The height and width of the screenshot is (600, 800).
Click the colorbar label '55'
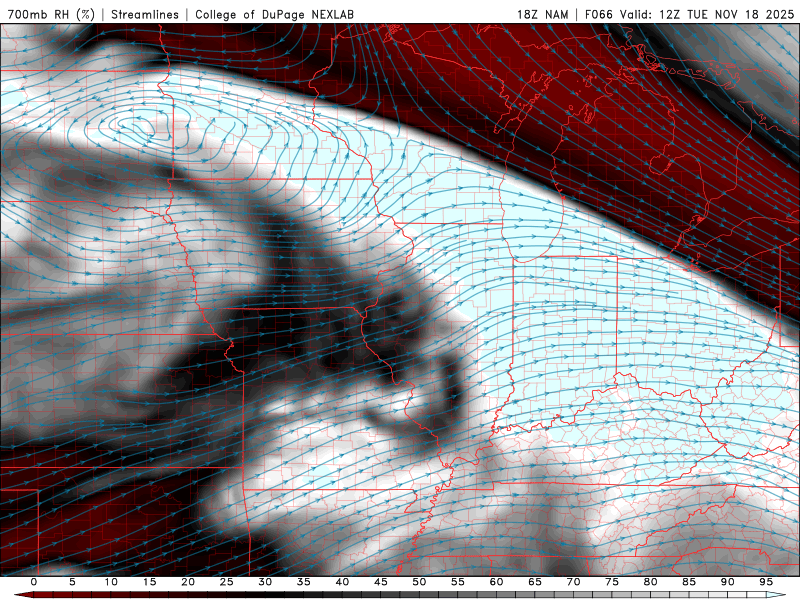458,582
